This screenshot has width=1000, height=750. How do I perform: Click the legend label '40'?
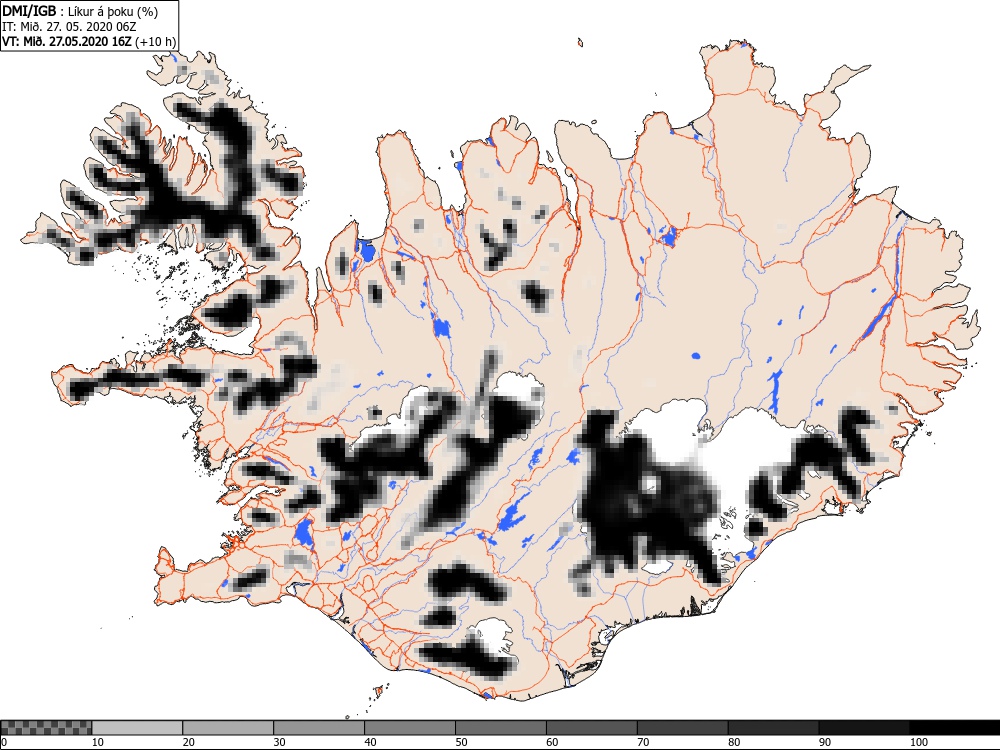[371, 742]
